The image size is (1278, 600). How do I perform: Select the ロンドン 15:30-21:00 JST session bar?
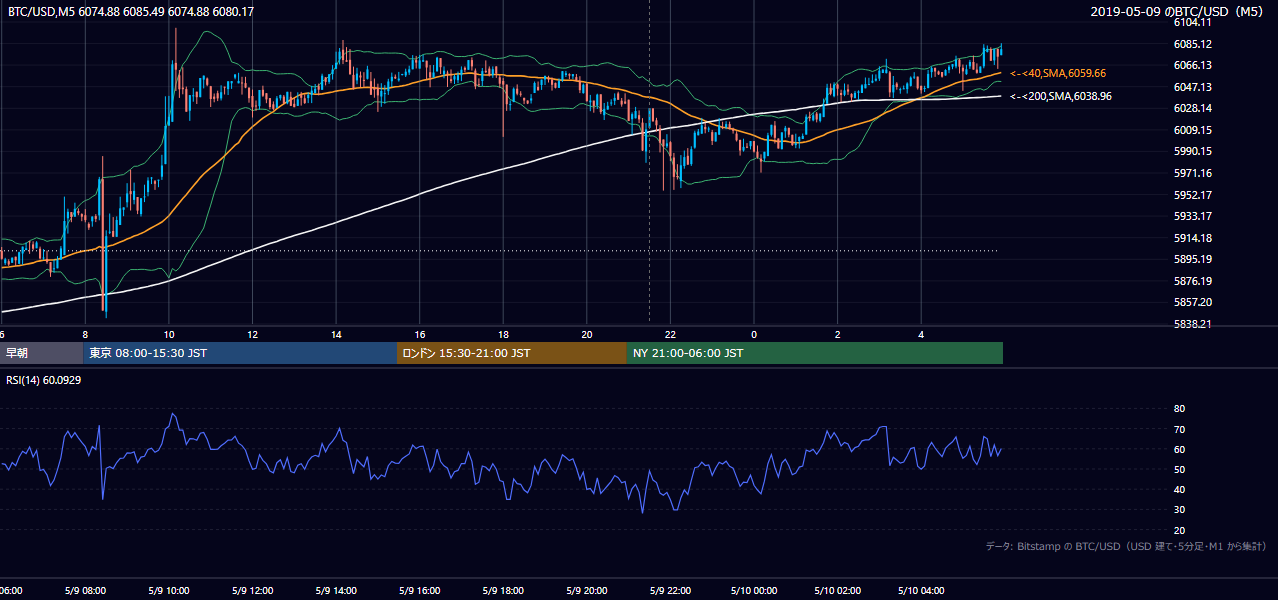(512, 353)
